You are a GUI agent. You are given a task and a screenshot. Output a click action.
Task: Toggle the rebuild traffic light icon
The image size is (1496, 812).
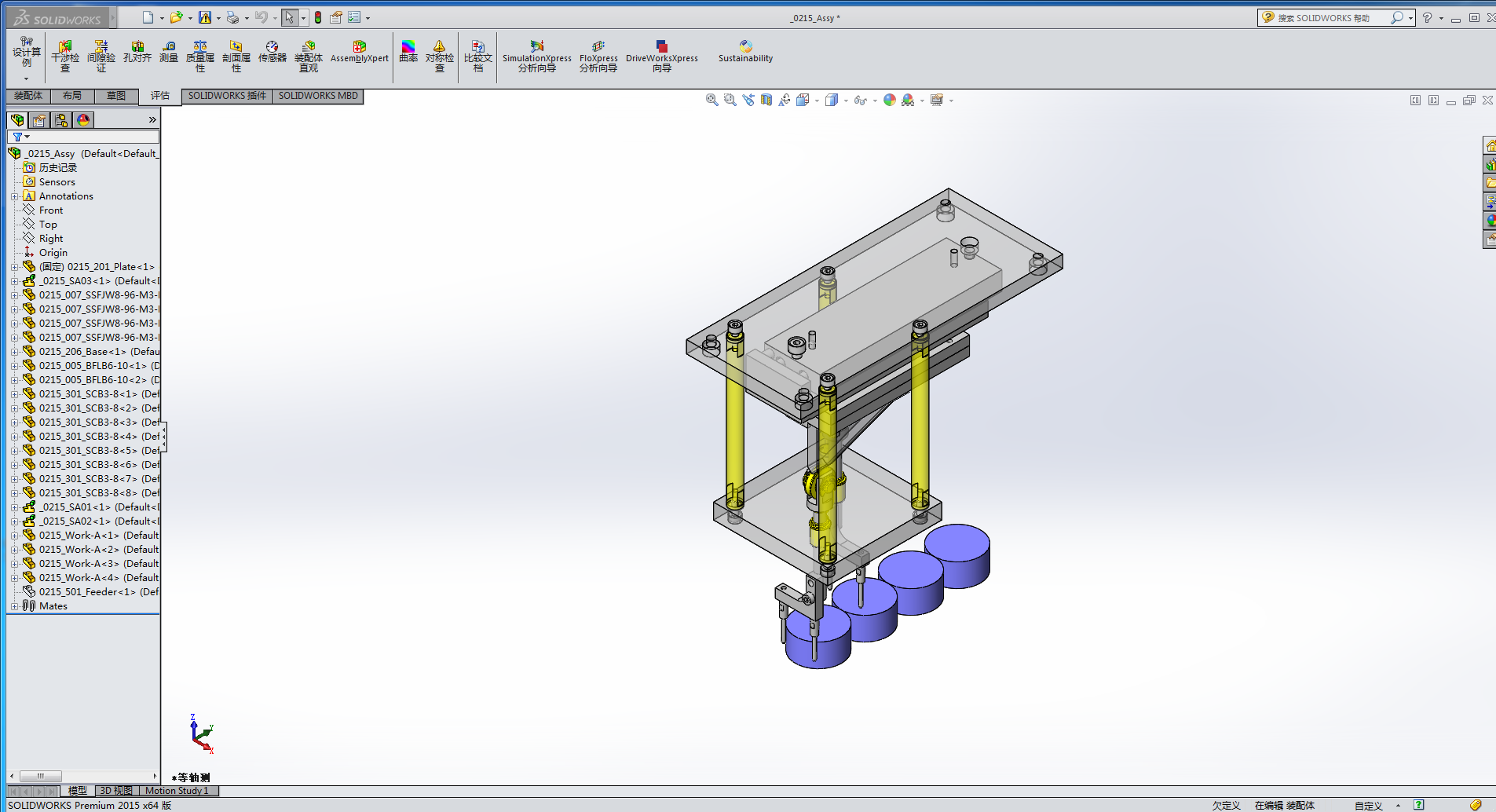[x=318, y=17]
